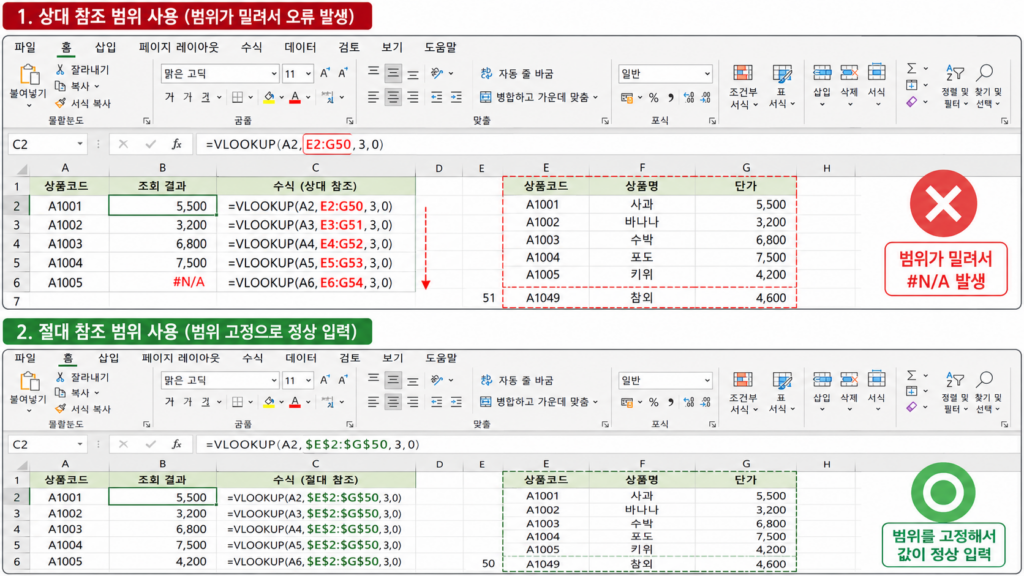Screen dimensions: 1024x576
Task: Expand 복사 dropdown arrow in example 1
Action: pos(97,86)
